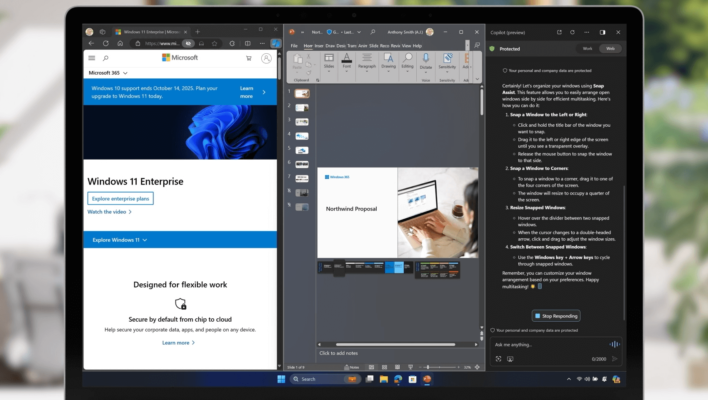
Task: Open the File tab in PowerPoint
Action: tap(294, 46)
